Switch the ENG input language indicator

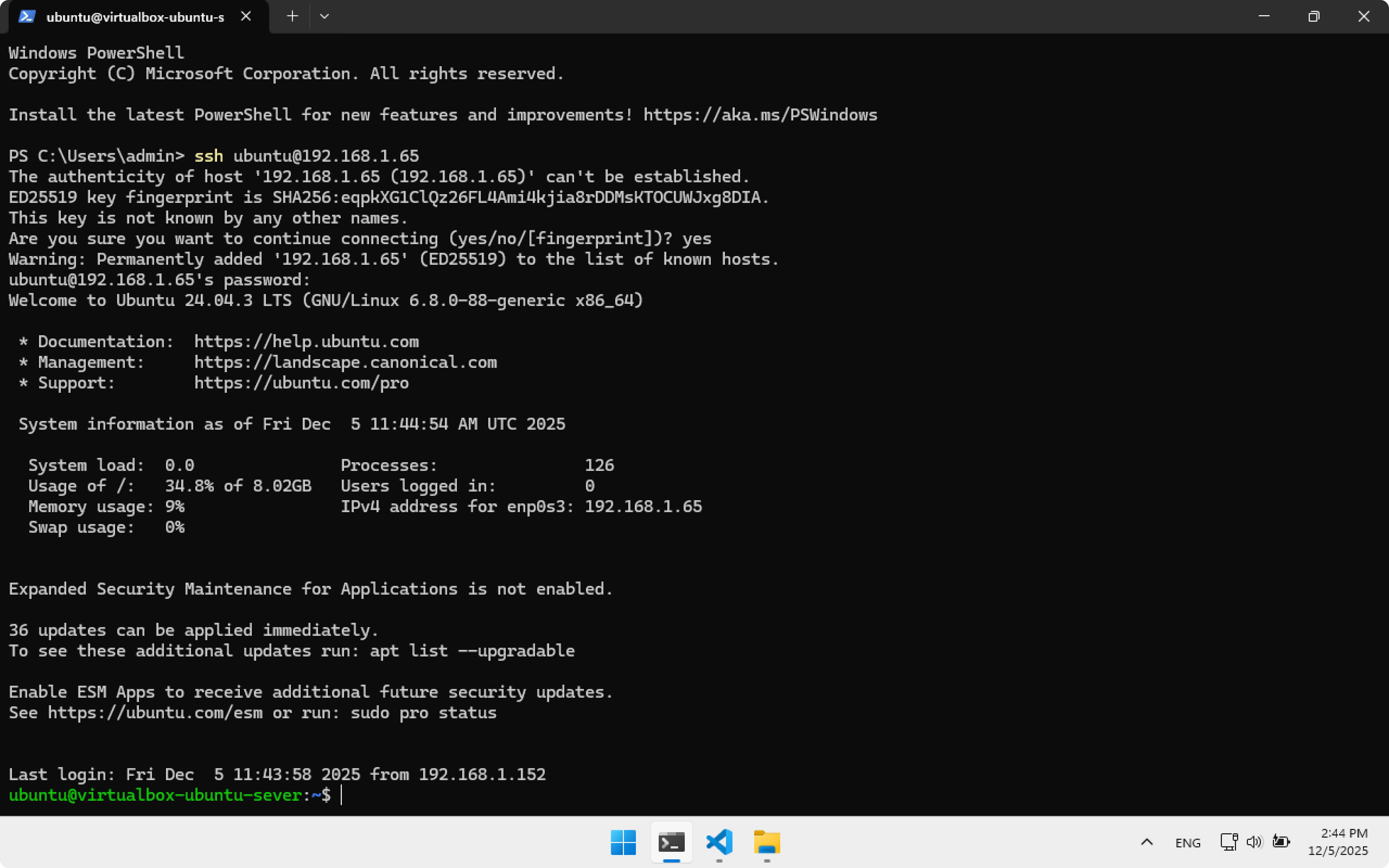click(1188, 842)
